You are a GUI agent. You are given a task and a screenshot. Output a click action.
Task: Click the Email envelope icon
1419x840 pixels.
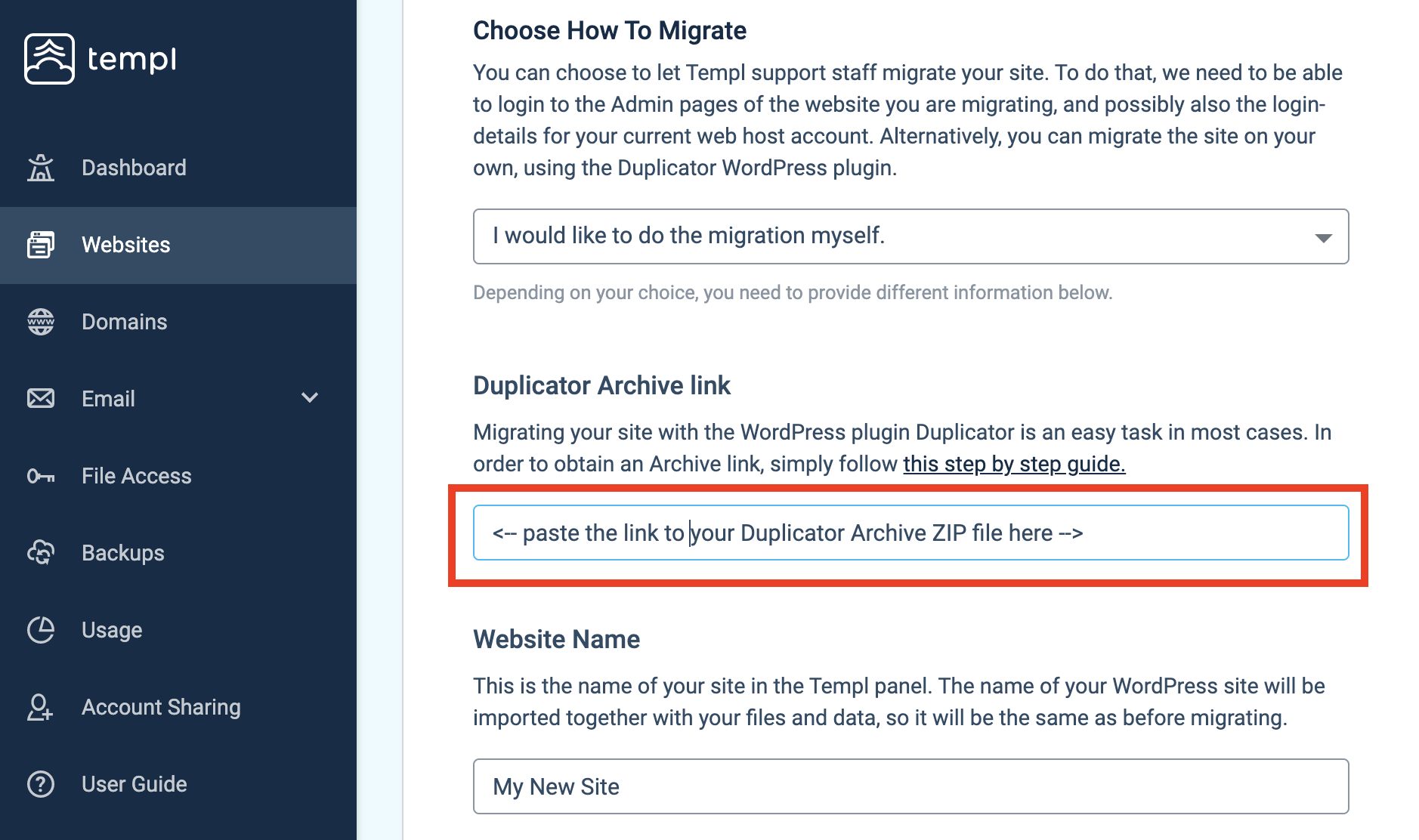[x=41, y=399]
